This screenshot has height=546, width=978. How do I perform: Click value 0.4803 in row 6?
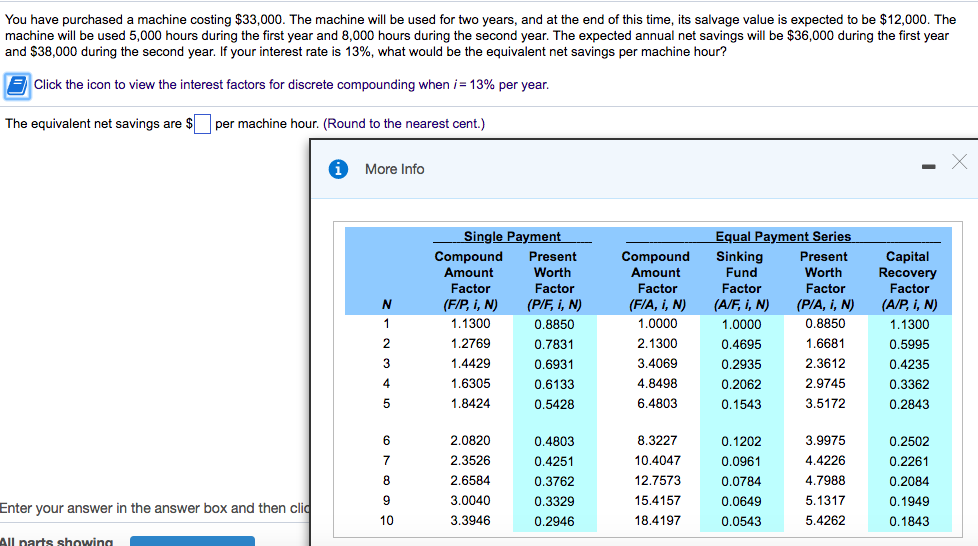tap(554, 441)
